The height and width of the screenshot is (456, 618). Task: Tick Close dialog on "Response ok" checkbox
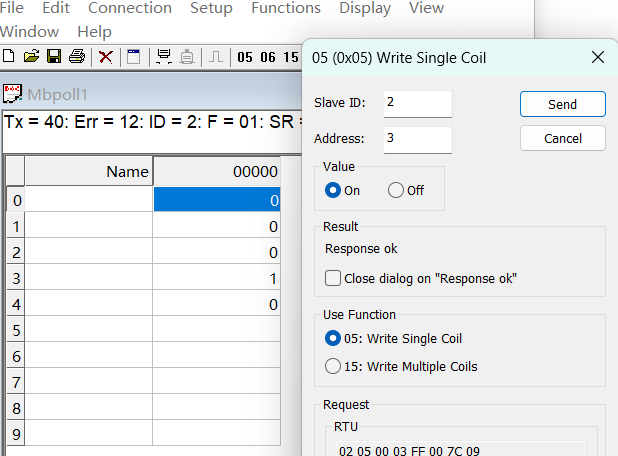click(x=333, y=278)
